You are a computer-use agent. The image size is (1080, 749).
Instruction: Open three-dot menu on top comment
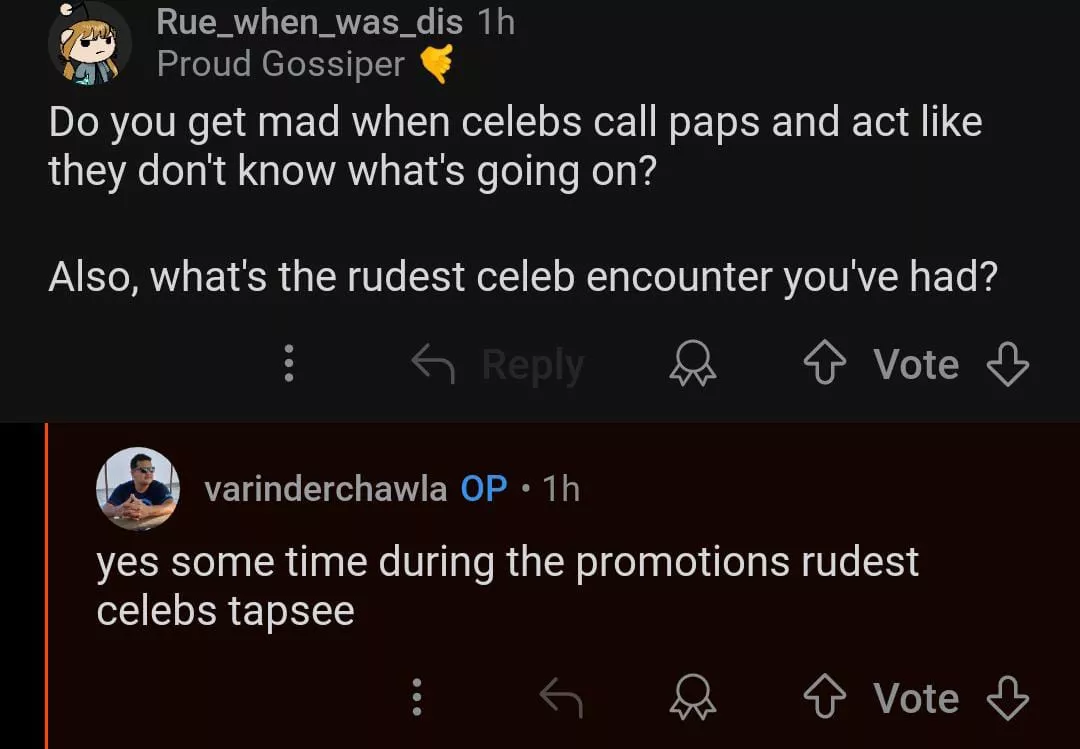click(289, 364)
